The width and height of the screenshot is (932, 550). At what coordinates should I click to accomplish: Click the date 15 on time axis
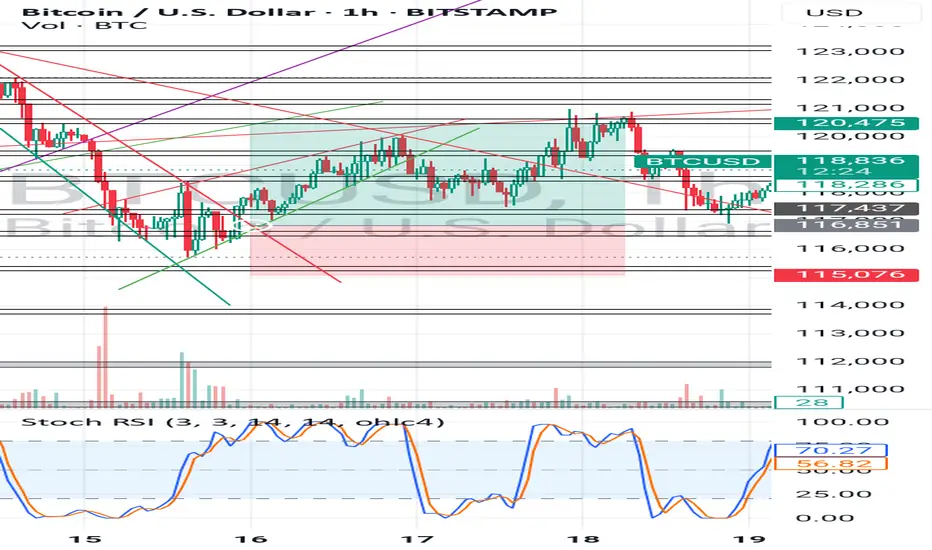click(84, 539)
